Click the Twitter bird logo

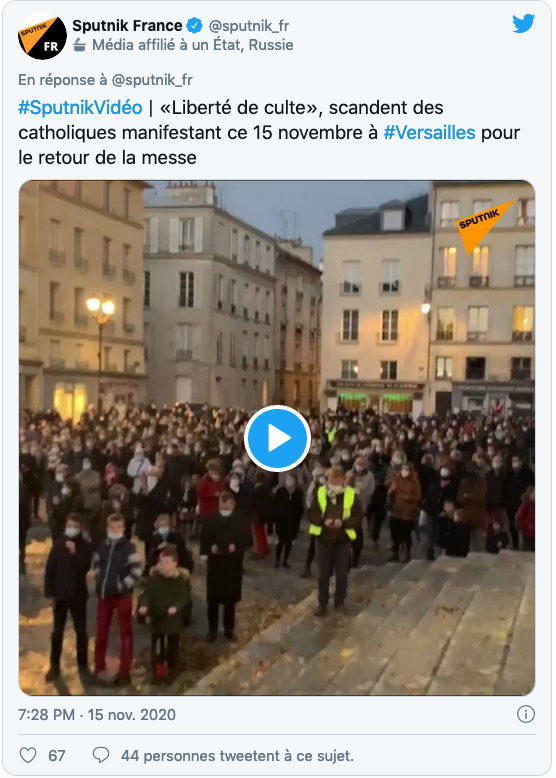pyautogui.click(x=523, y=23)
